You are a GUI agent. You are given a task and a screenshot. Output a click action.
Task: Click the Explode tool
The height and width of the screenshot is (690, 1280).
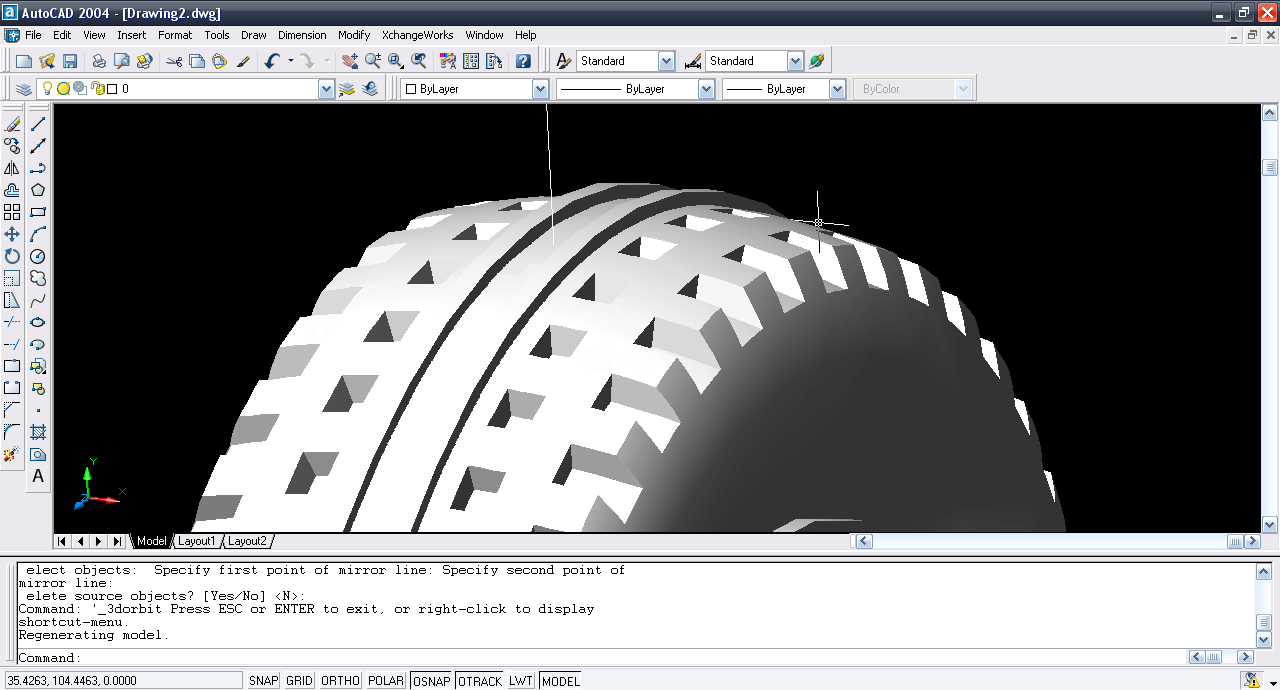(x=12, y=454)
